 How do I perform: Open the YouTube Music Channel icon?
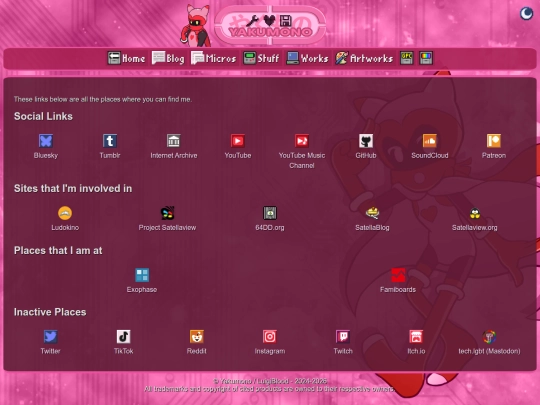pyautogui.click(x=302, y=141)
